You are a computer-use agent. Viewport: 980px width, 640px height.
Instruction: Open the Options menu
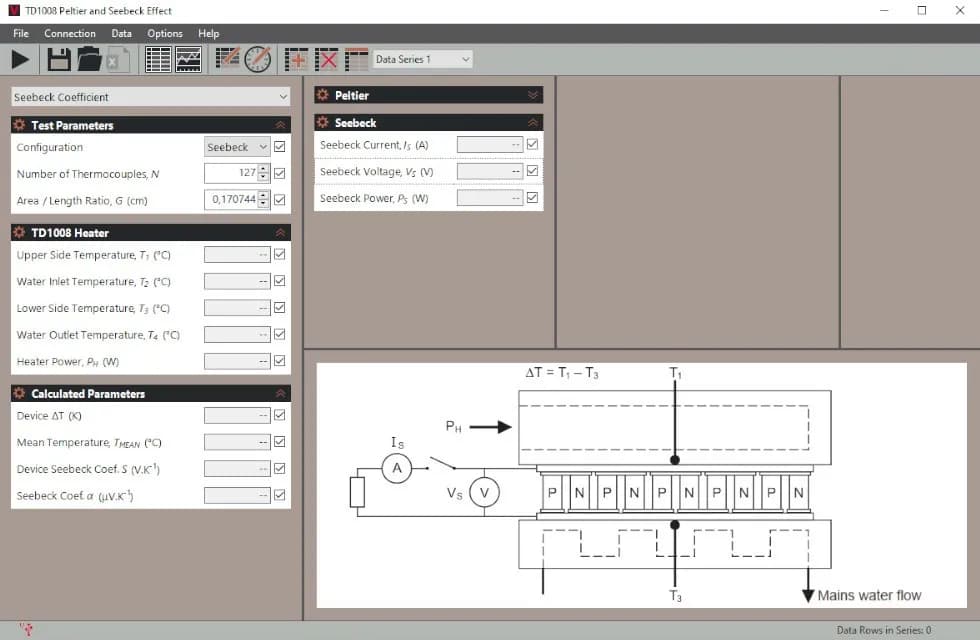(165, 33)
